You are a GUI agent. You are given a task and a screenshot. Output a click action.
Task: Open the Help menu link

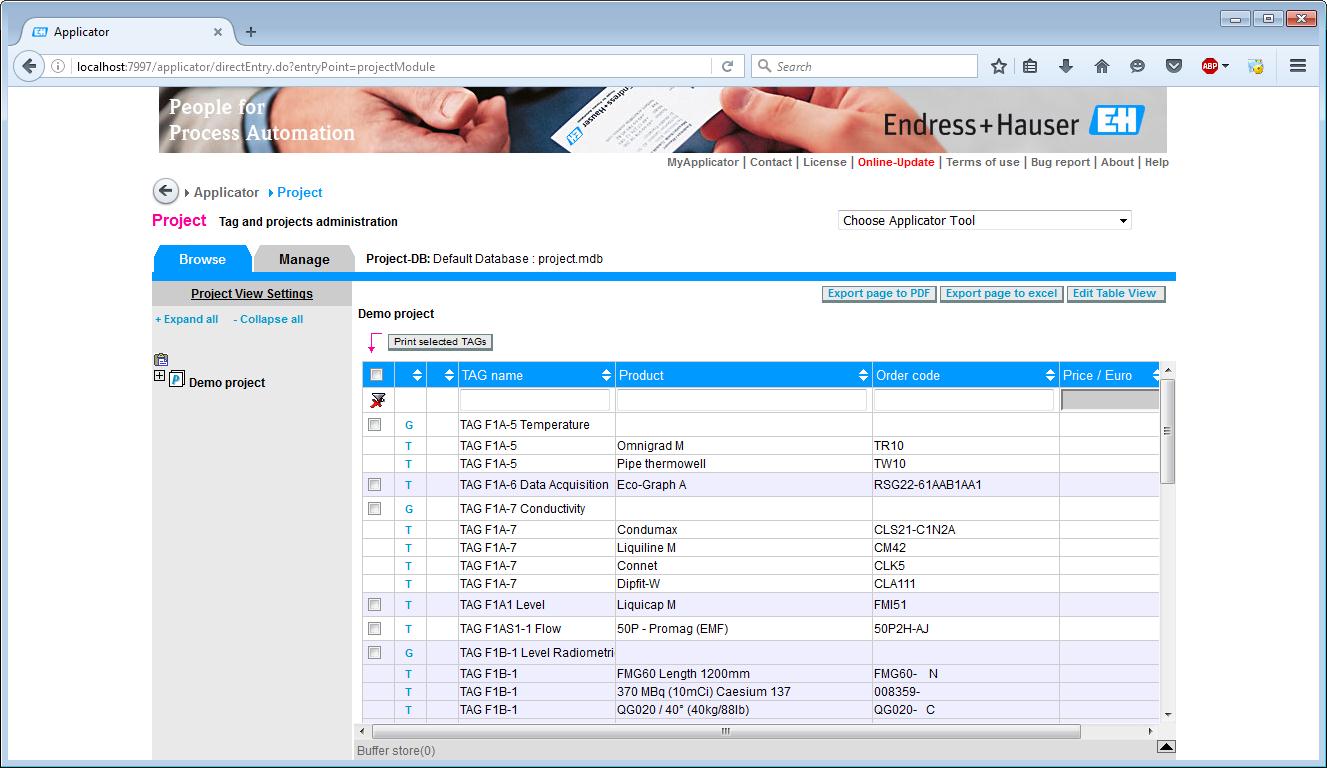tap(1157, 162)
